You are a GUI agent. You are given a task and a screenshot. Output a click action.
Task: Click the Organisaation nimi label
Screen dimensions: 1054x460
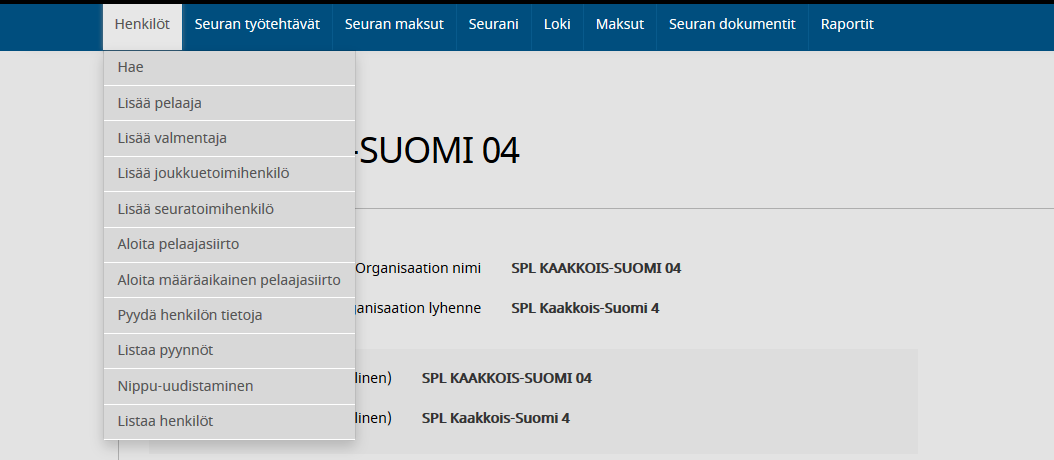[418, 268]
